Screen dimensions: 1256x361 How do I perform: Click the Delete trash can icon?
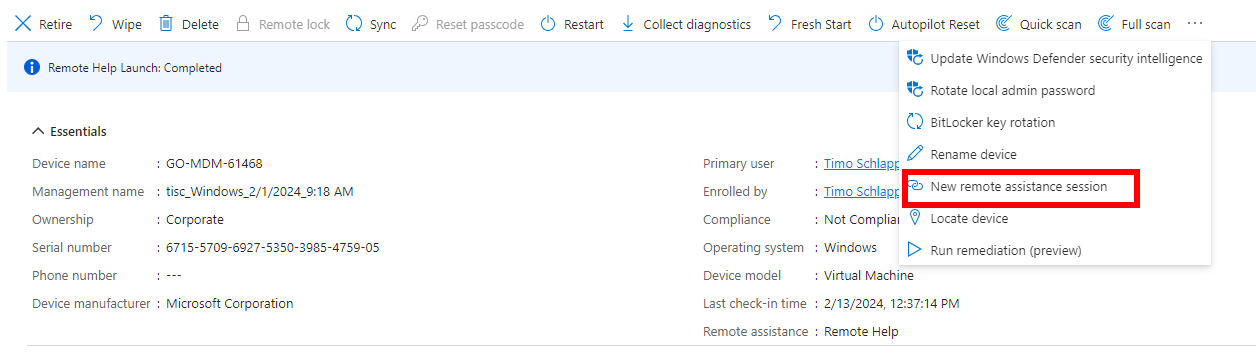pos(166,23)
